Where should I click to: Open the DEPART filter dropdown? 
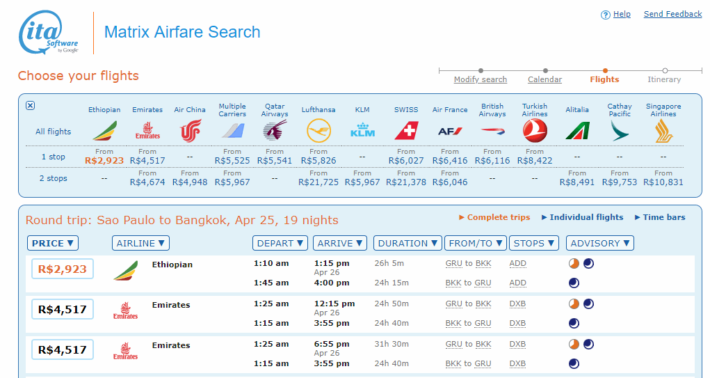(280, 243)
